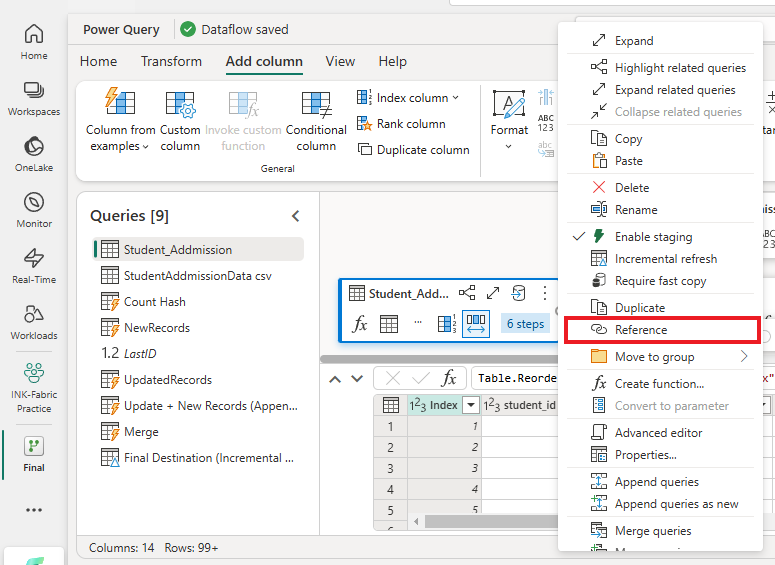This screenshot has height=565, width=775.
Task: Open Advanced editor from menu
Action: pyautogui.click(x=660, y=433)
